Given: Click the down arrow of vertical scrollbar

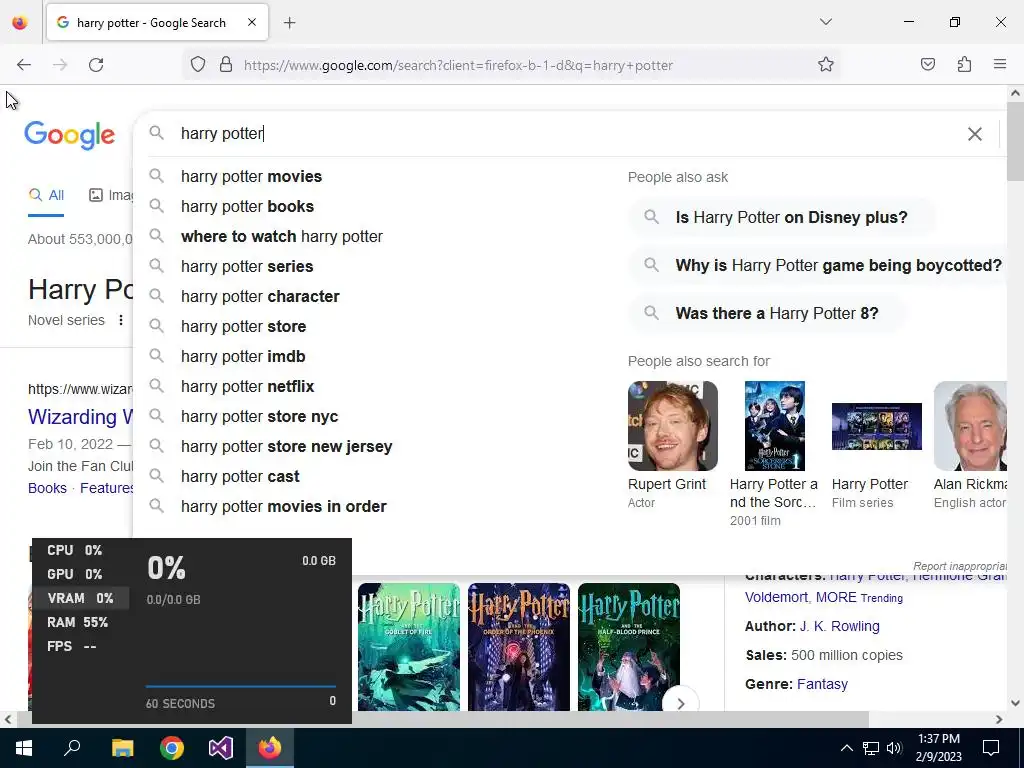Looking at the screenshot, I should tap(1016, 703).
